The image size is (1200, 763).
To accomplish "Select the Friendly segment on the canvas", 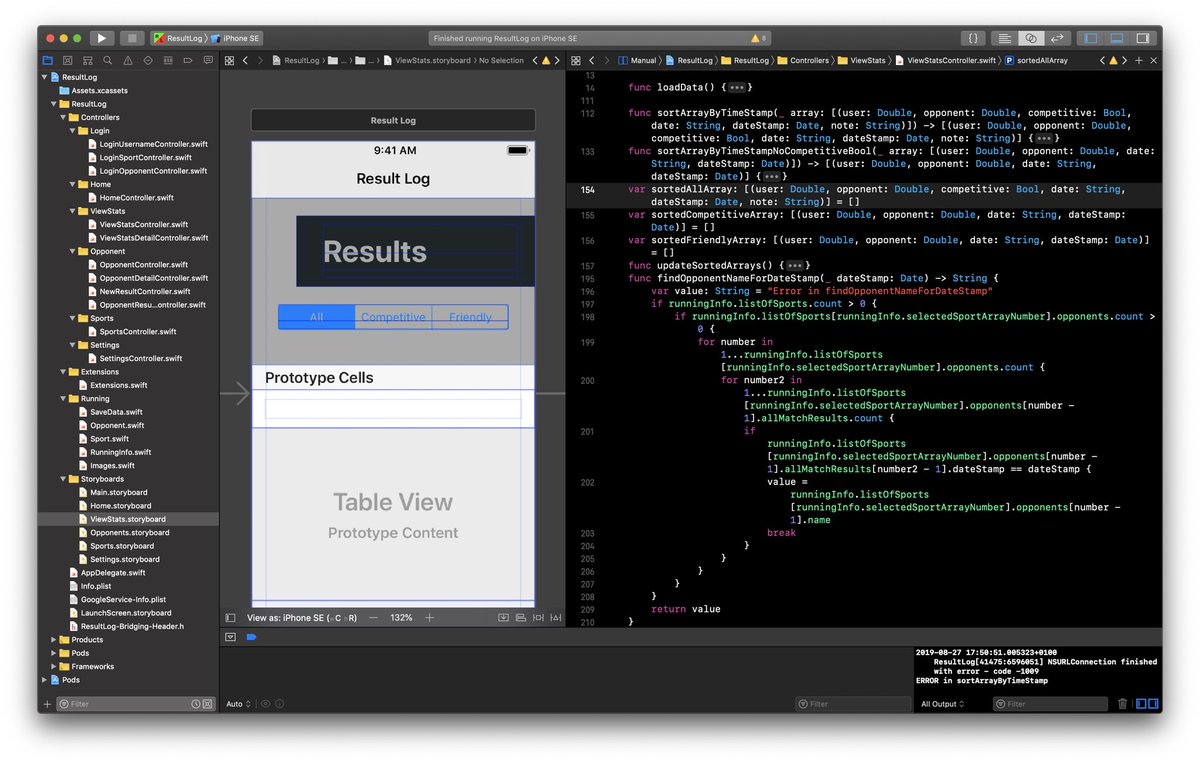I will [x=470, y=317].
